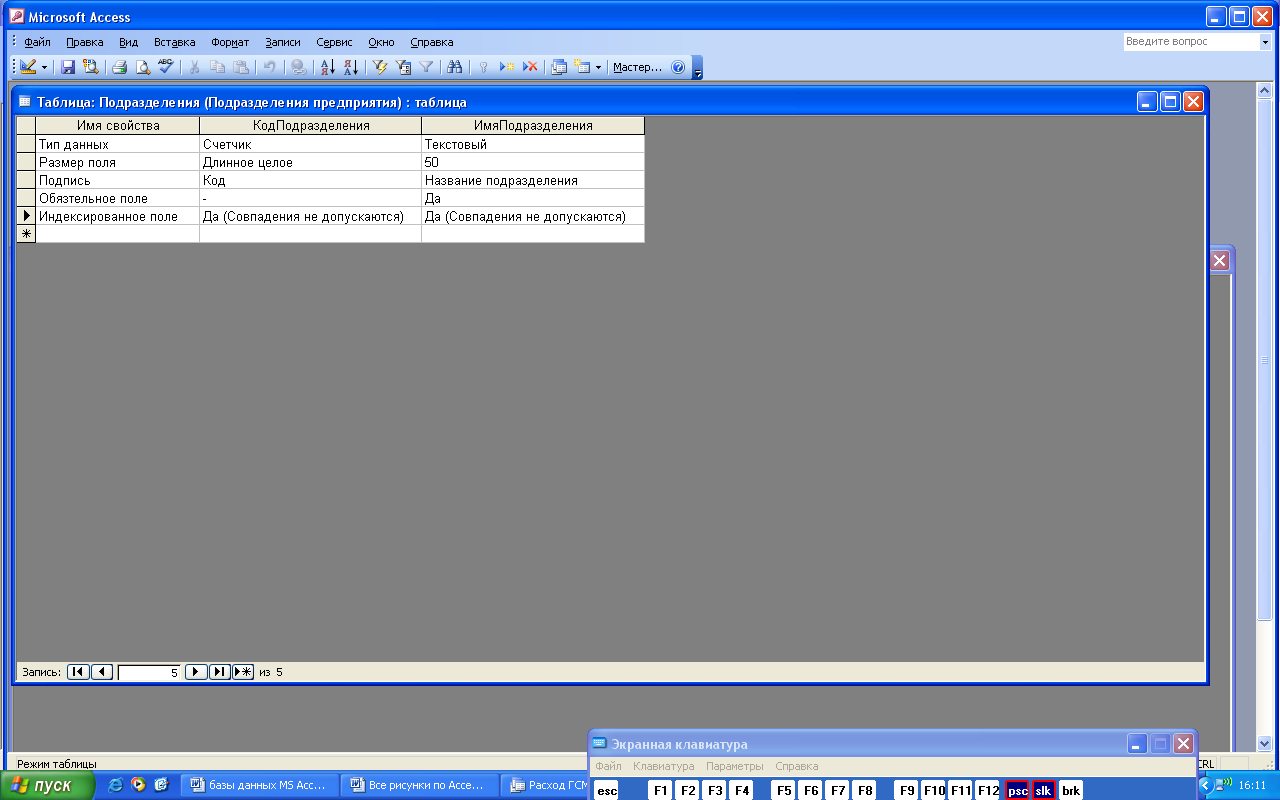Screen dimensions: 1280x800
Task: Expand the Введите вопрос dropdown arrow
Action: tap(1264, 42)
